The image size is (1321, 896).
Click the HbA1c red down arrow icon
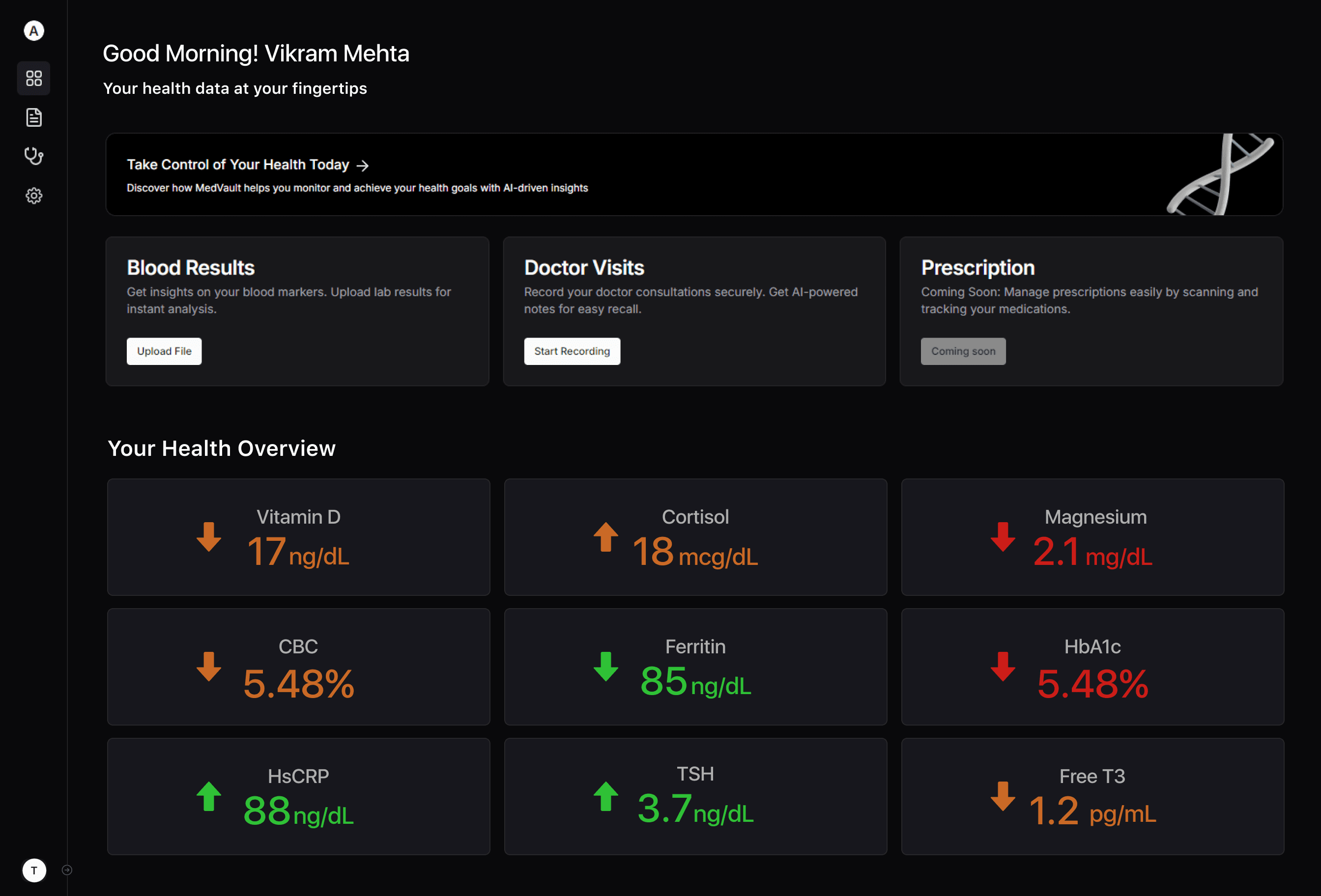[x=1003, y=667]
